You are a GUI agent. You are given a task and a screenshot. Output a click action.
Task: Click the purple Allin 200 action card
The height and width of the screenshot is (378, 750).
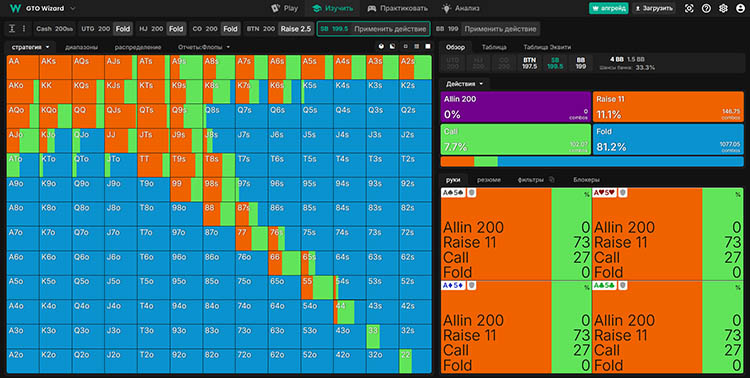[x=516, y=107]
